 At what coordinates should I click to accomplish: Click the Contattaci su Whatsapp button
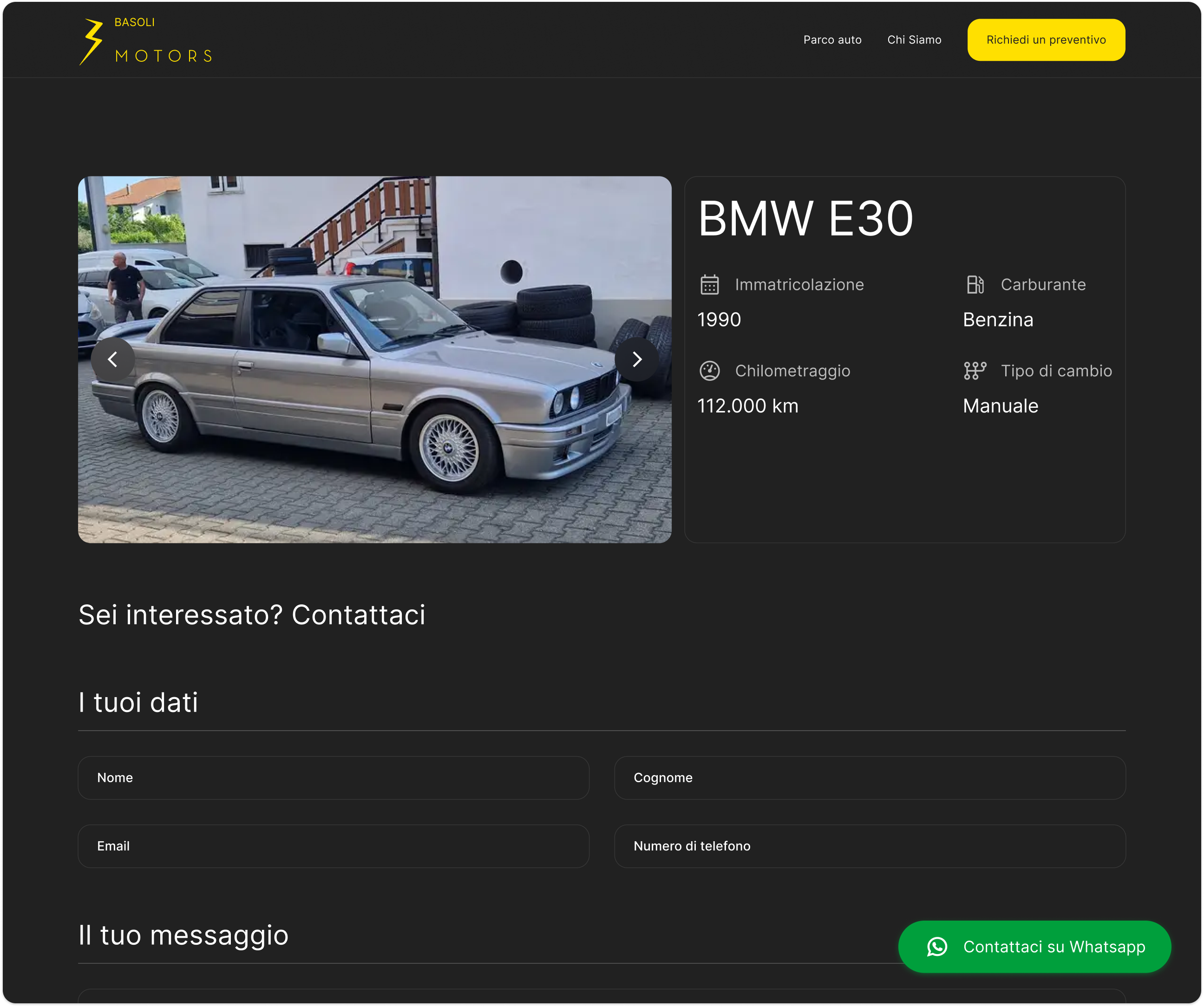(1054, 947)
